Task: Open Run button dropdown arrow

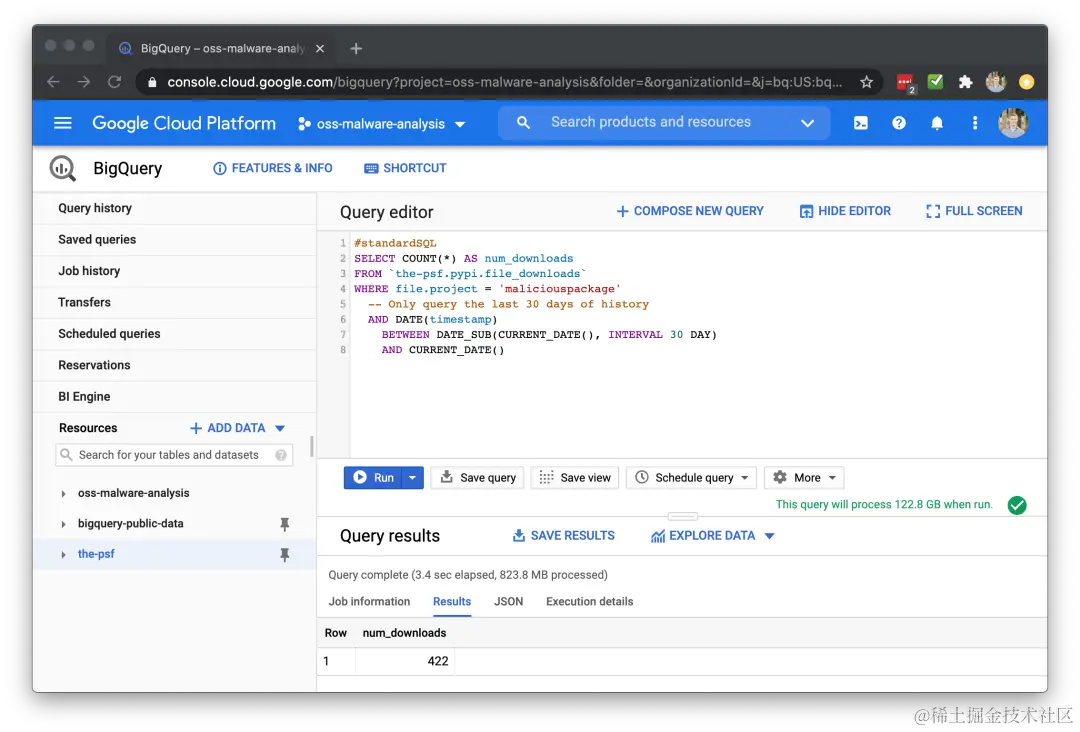Action: 412,478
